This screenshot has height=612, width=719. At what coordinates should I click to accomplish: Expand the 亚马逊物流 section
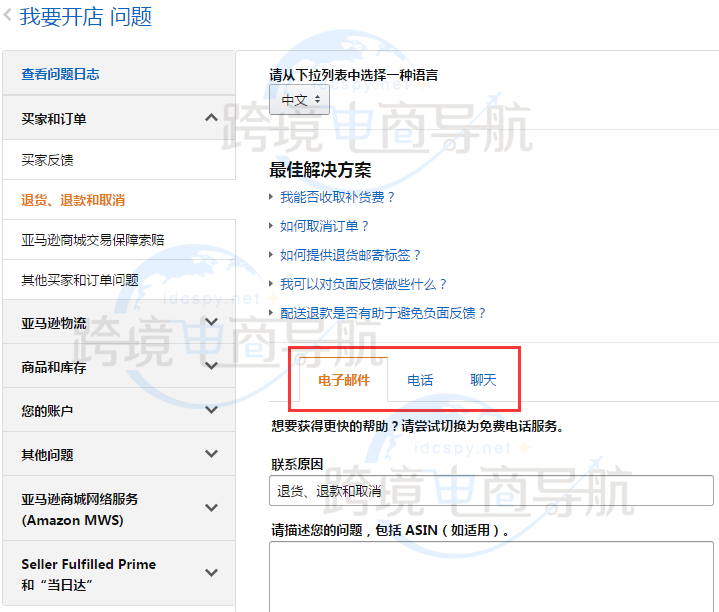[211, 322]
